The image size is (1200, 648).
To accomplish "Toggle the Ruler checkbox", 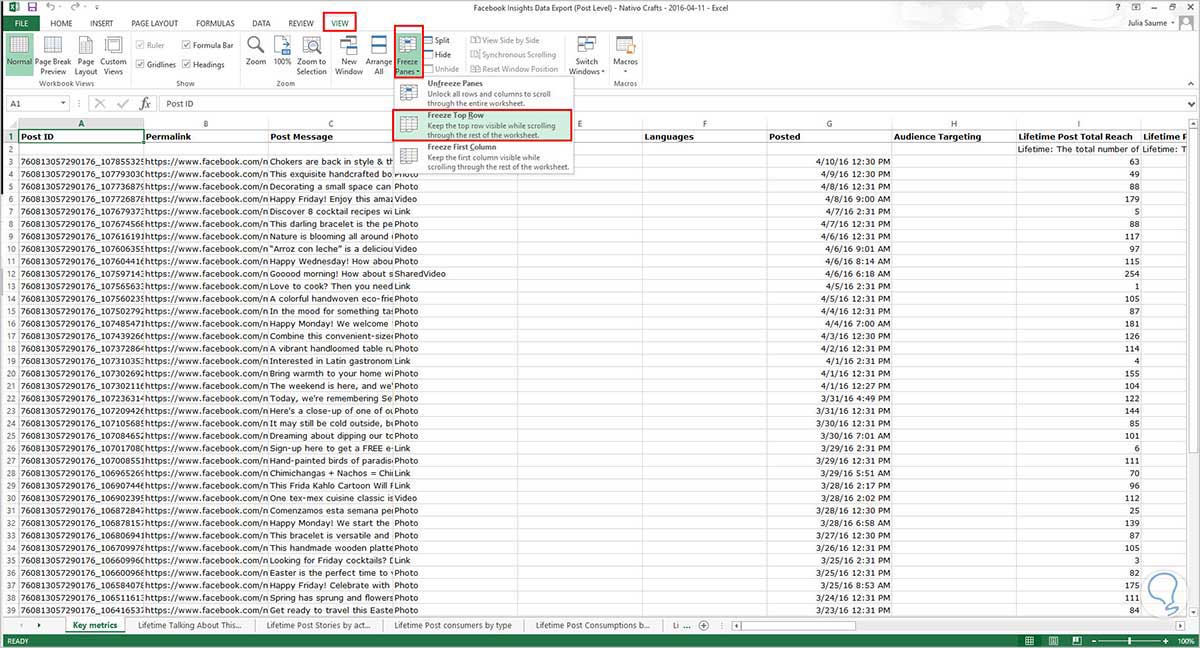I will (x=148, y=45).
